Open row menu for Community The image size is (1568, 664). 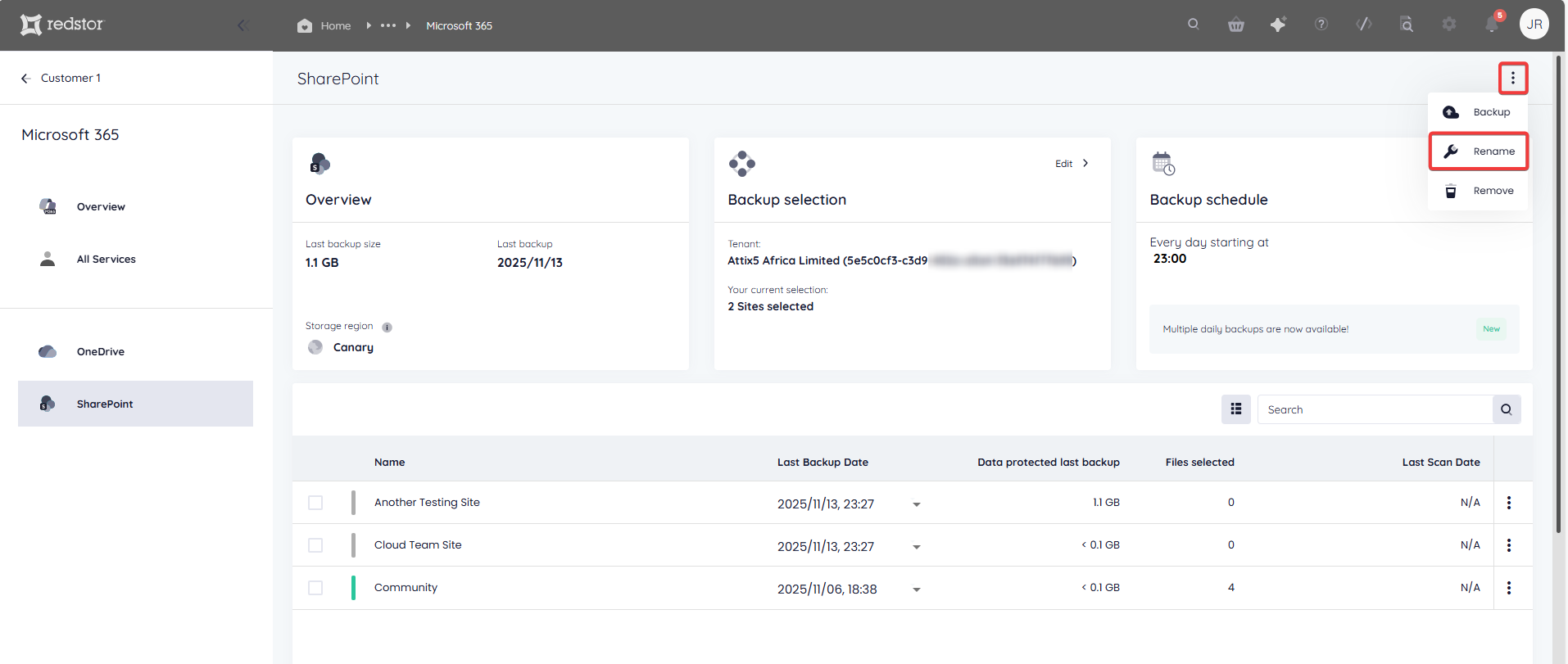[x=1509, y=588]
